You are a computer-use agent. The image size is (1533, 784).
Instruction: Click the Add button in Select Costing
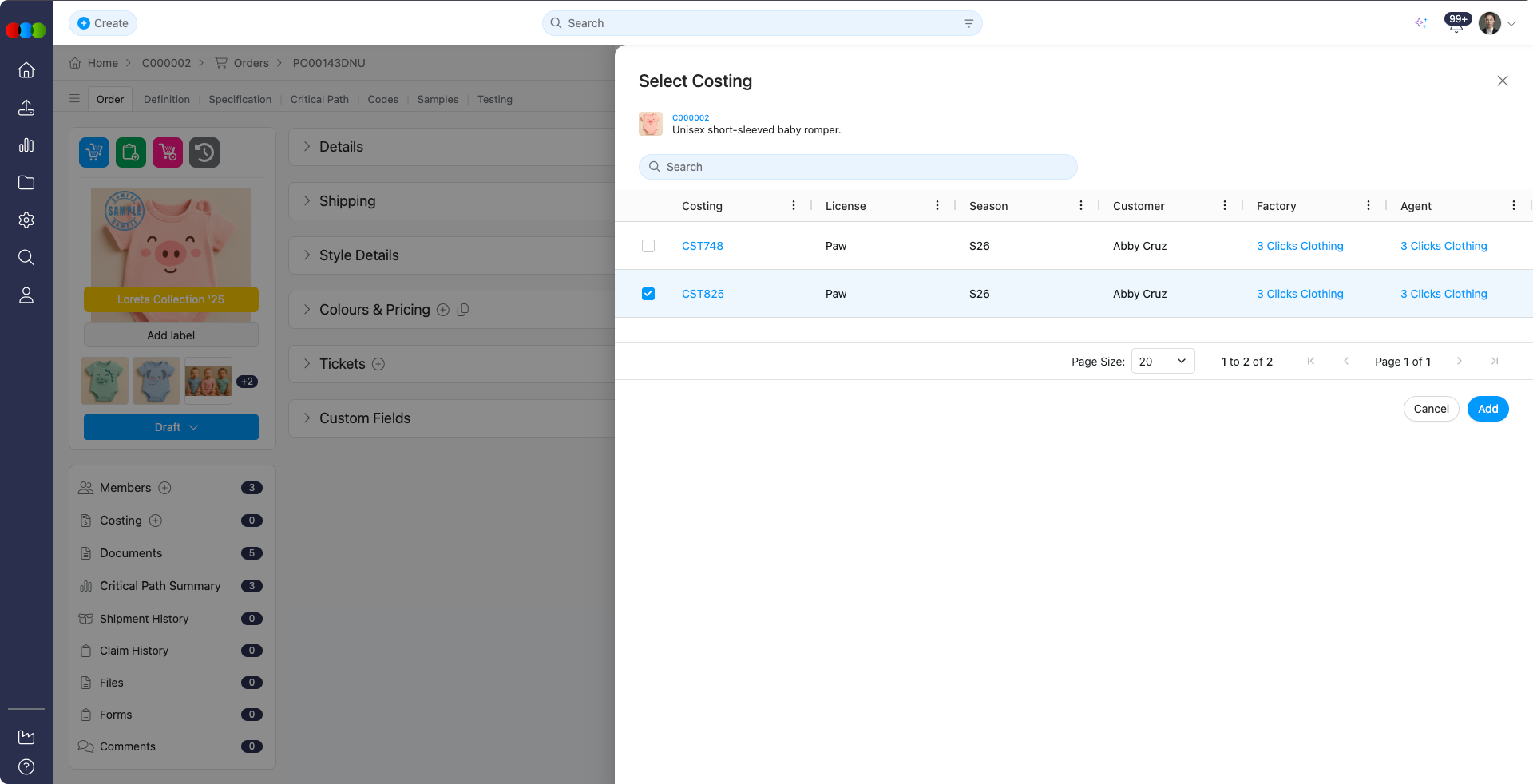(x=1487, y=409)
